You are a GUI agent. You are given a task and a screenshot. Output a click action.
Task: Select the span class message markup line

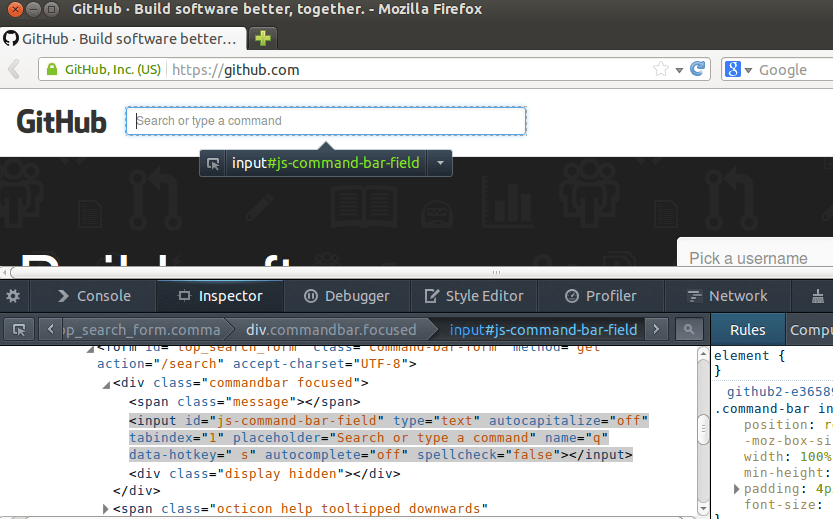tap(244, 402)
